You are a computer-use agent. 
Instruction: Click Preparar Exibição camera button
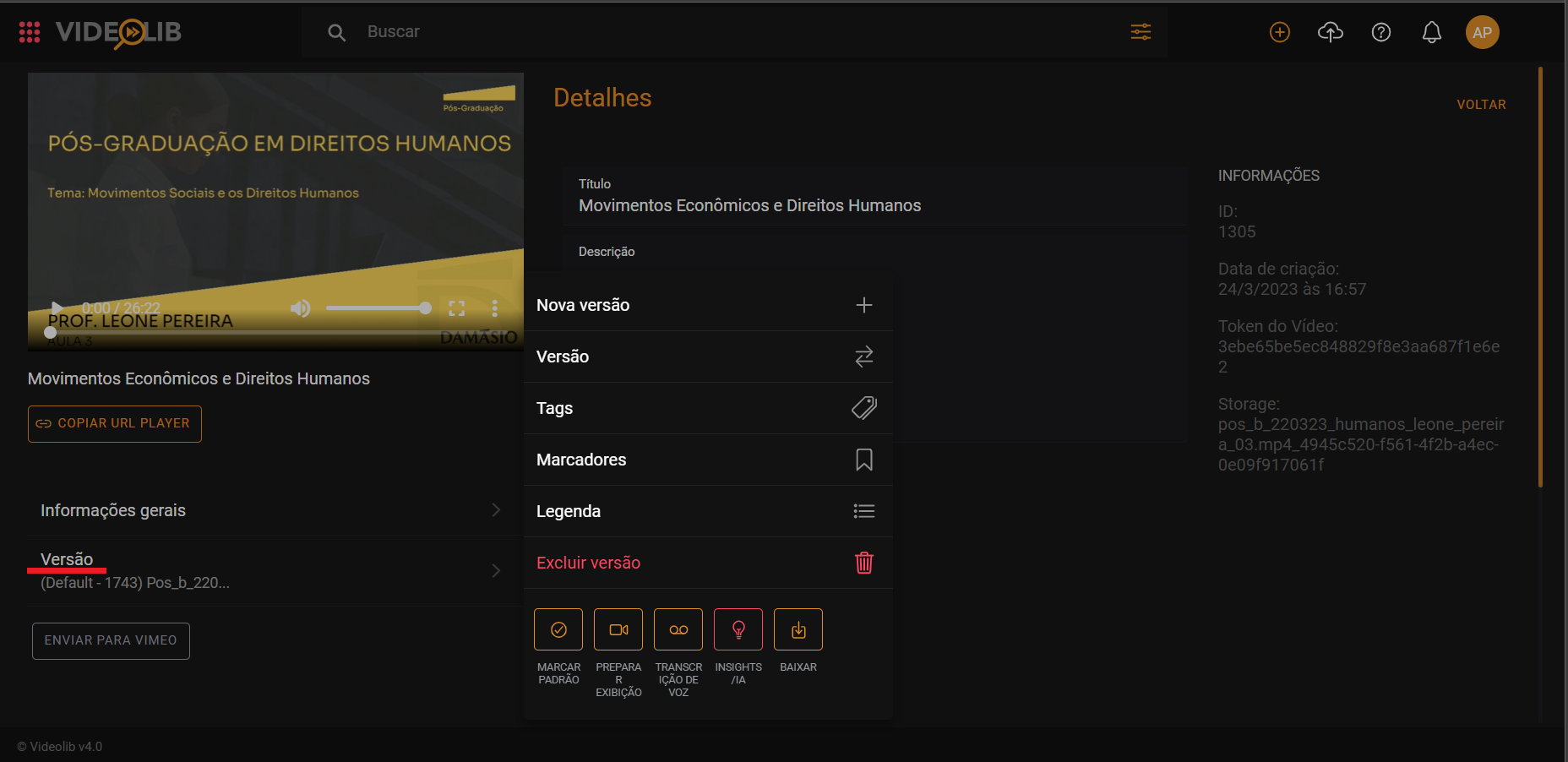618,629
